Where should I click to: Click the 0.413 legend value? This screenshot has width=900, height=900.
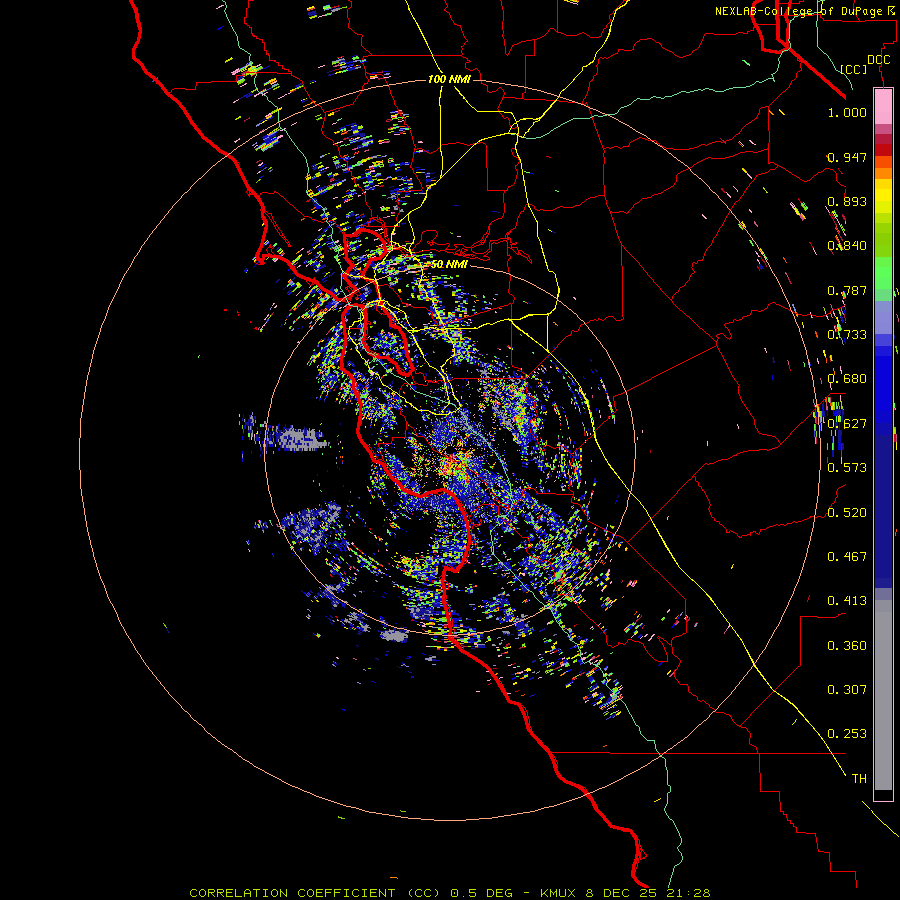(x=847, y=601)
